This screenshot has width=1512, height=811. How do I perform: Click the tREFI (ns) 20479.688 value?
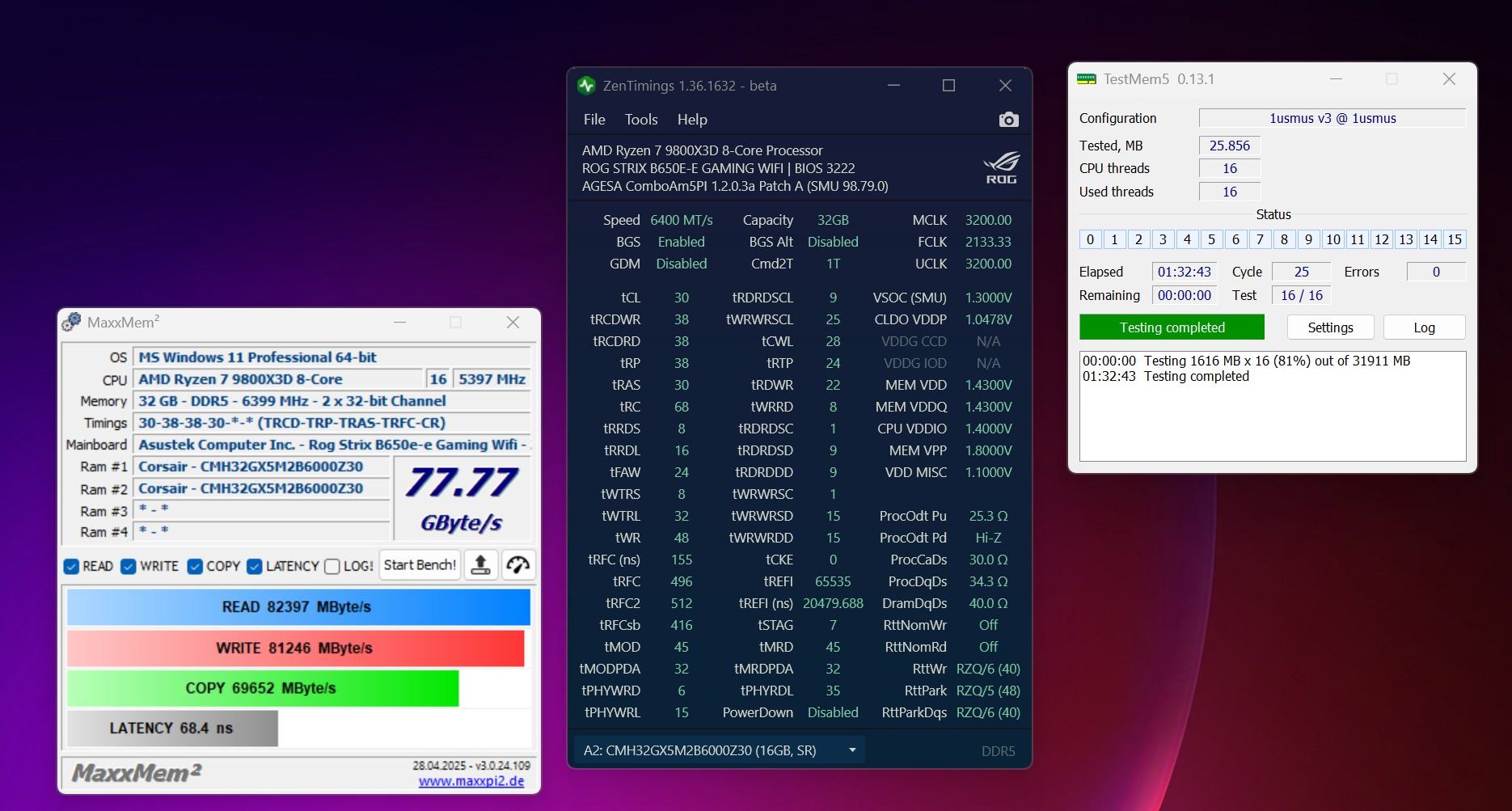pos(833,603)
